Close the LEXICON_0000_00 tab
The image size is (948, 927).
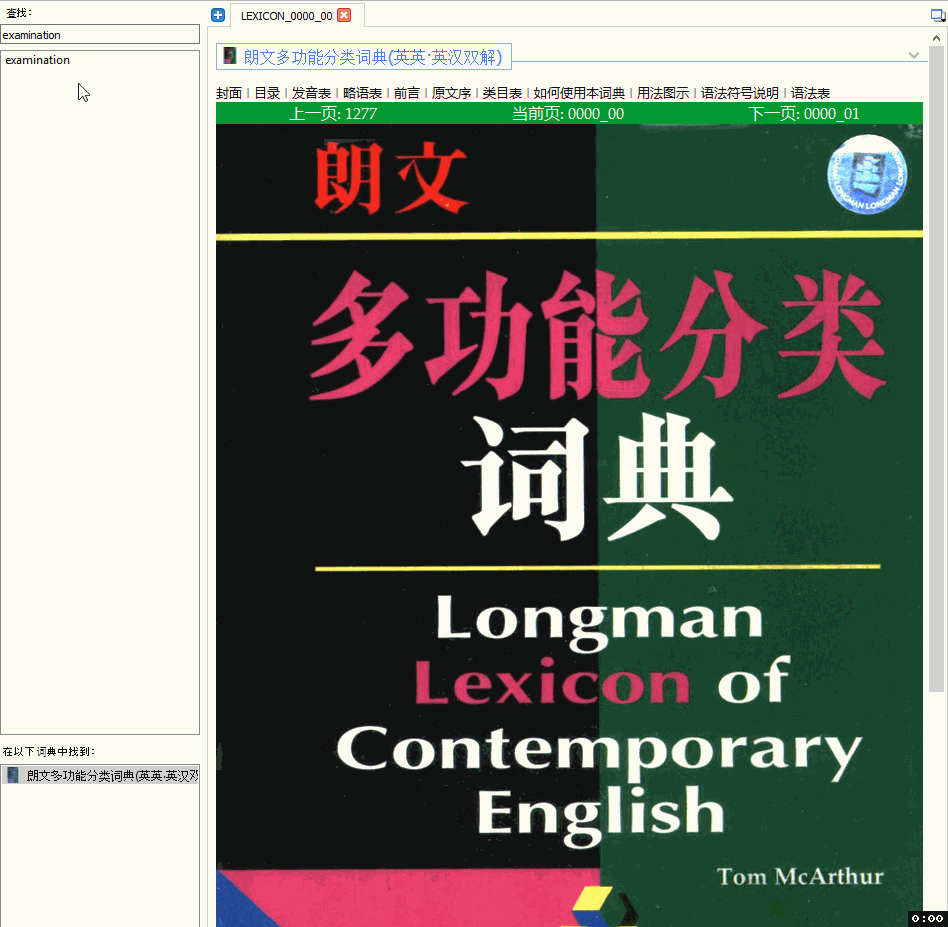pyautogui.click(x=344, y=15)
